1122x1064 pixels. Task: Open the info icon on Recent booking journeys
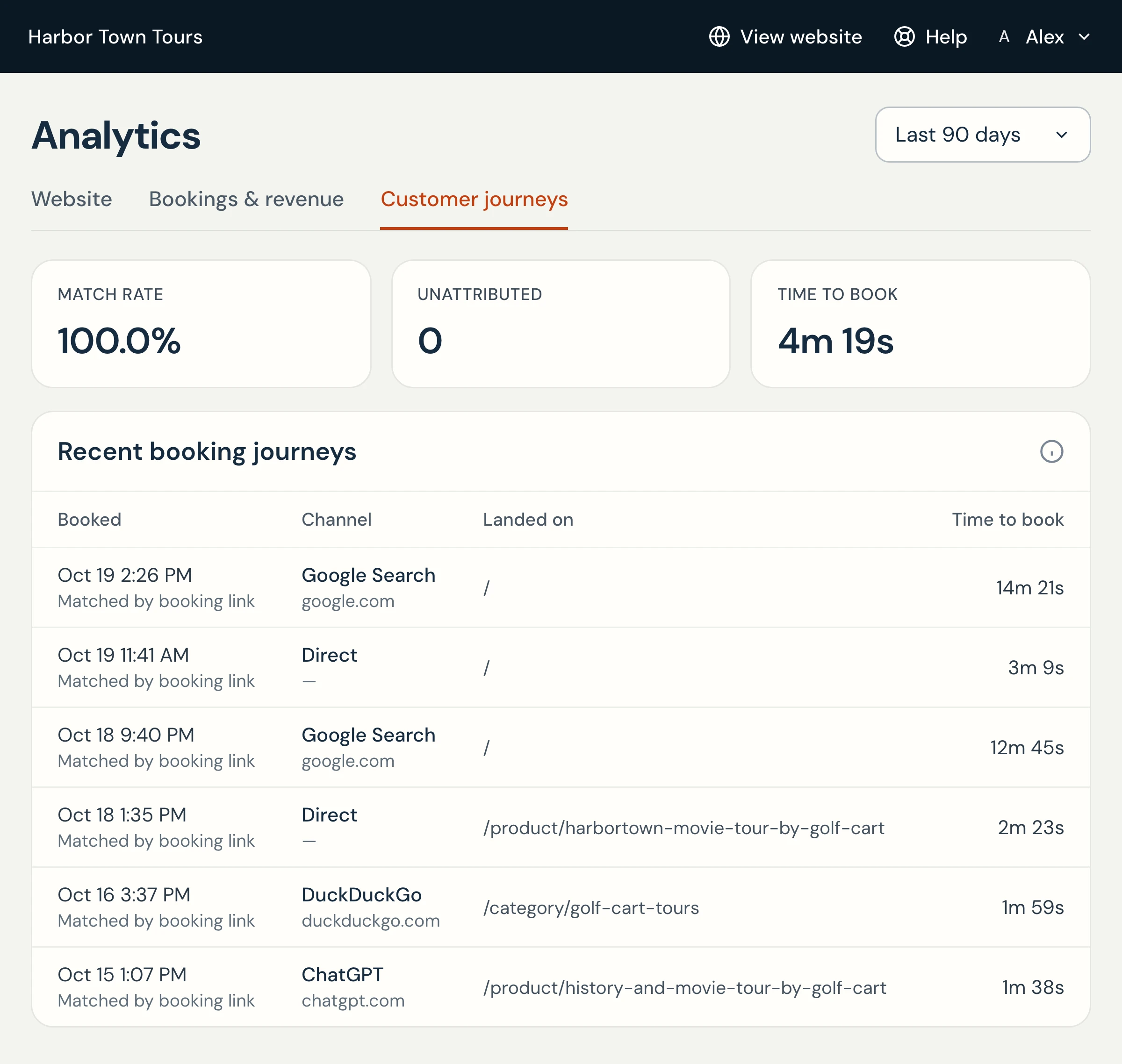coord(1051,451)
